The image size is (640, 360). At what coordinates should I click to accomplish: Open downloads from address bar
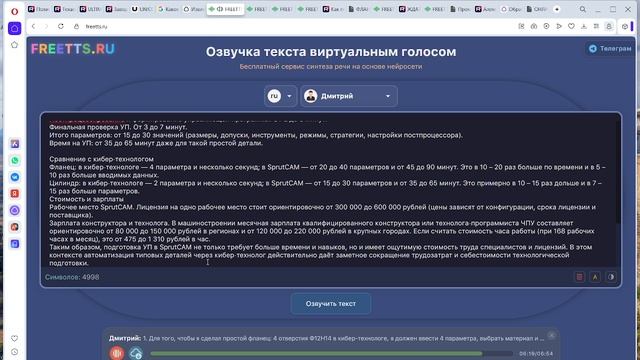pos(584,26)
